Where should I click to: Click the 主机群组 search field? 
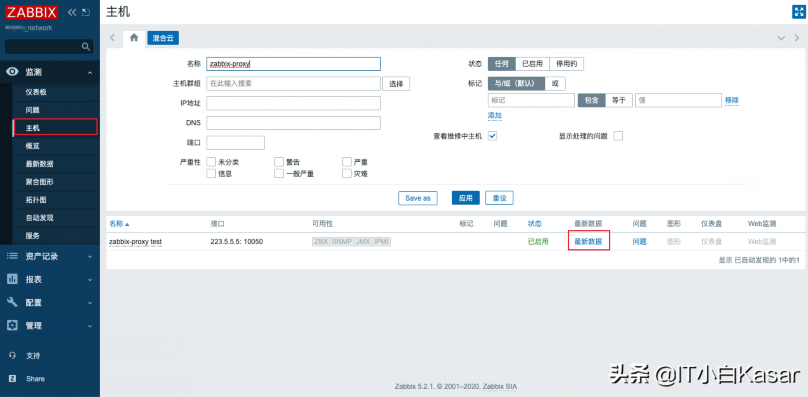pos(293,84)
